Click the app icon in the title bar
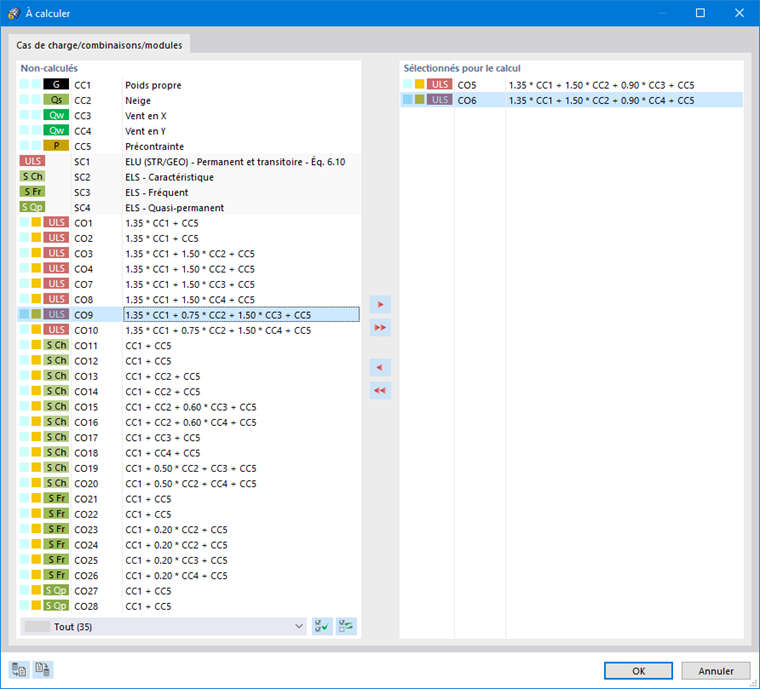 [x=14, y=13]
